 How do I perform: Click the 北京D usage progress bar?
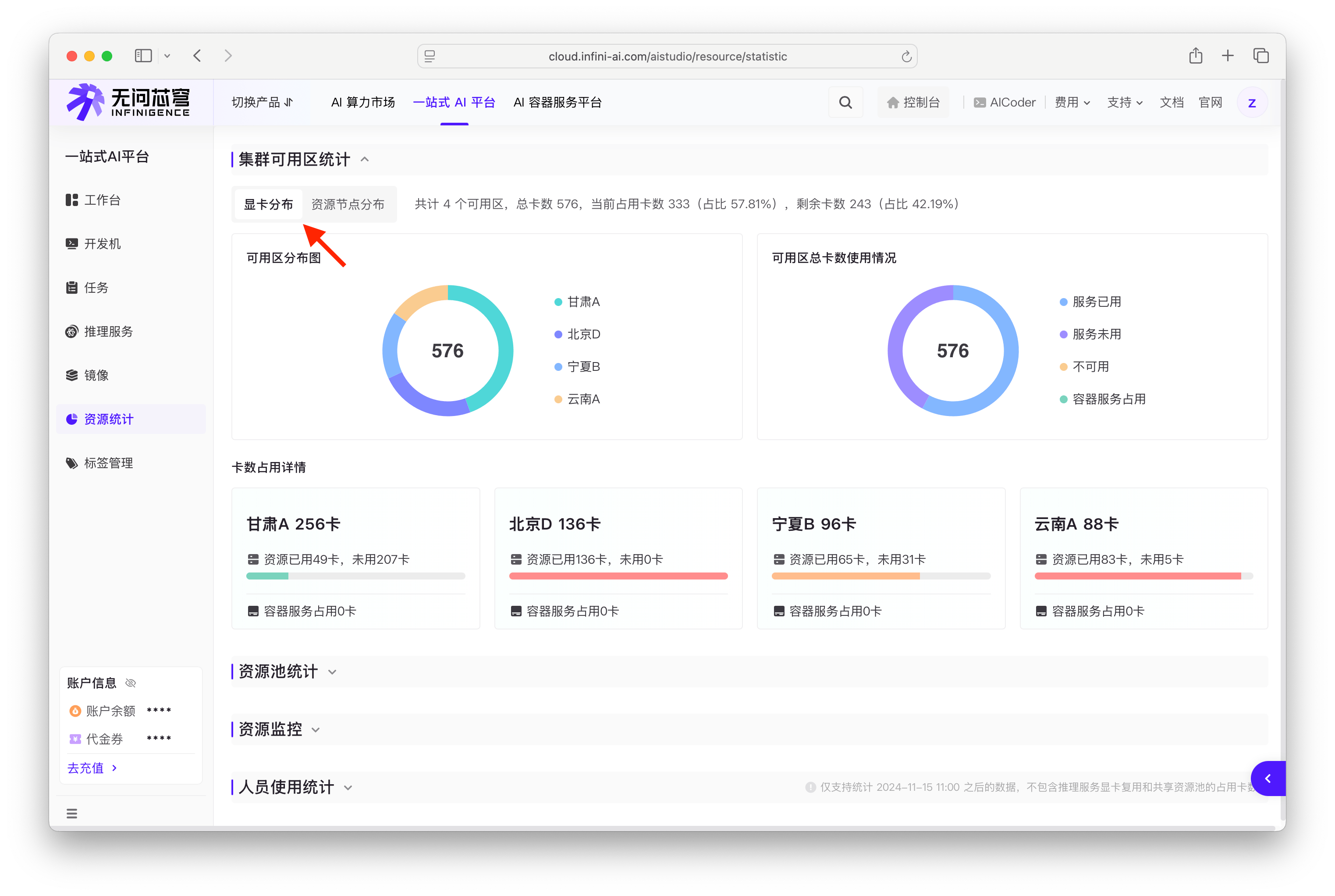tap(618, 576)
